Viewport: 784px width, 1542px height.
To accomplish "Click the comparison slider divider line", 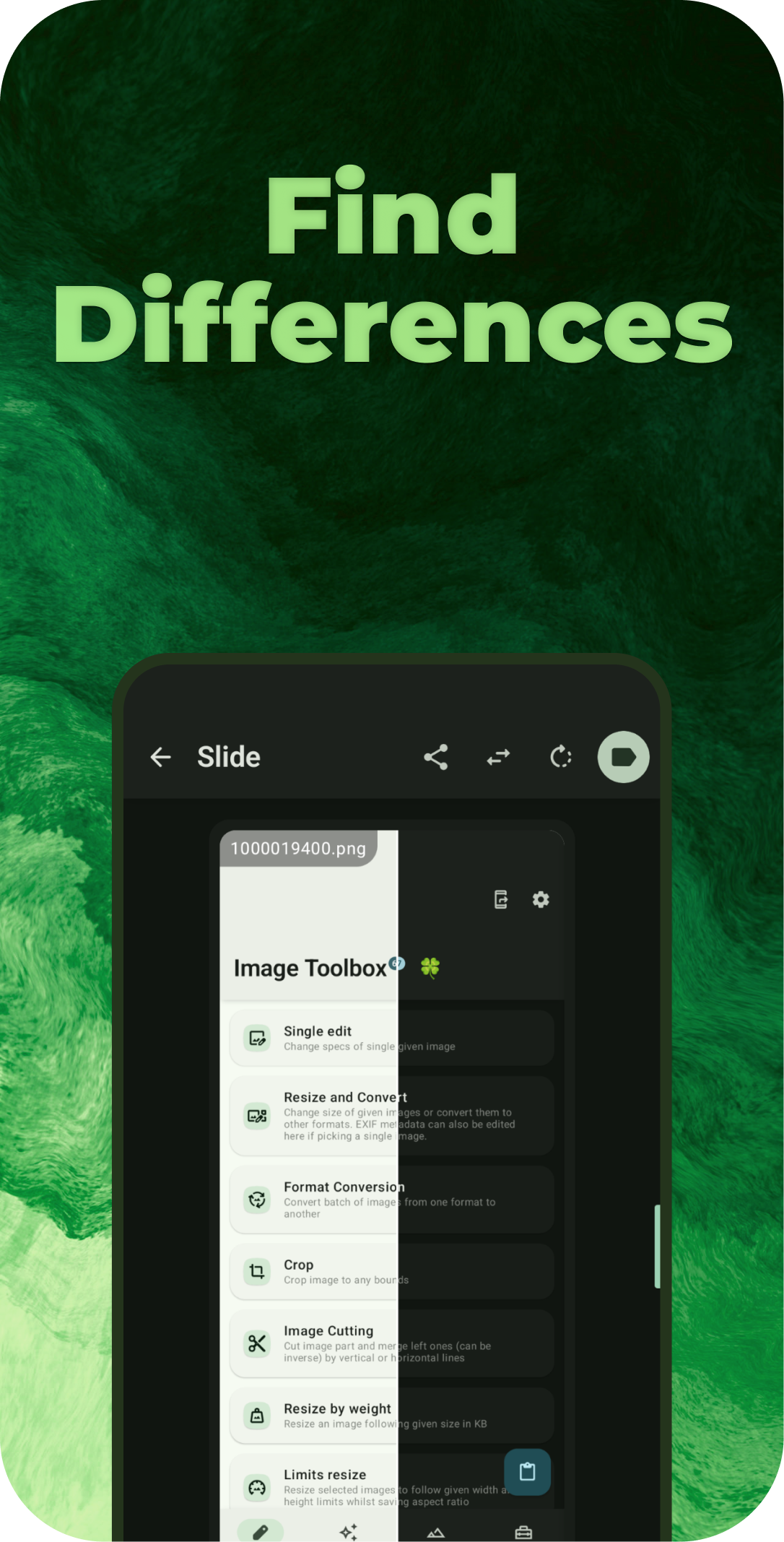I will click(x=398, y=1184).
